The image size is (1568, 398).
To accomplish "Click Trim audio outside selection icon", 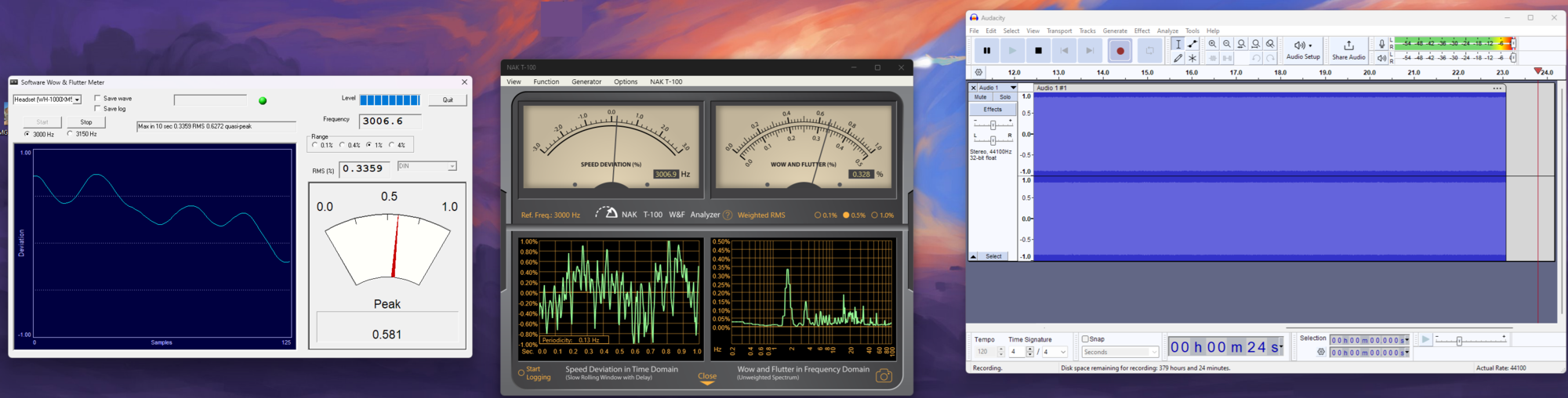I will click(x=1213, y=58).
